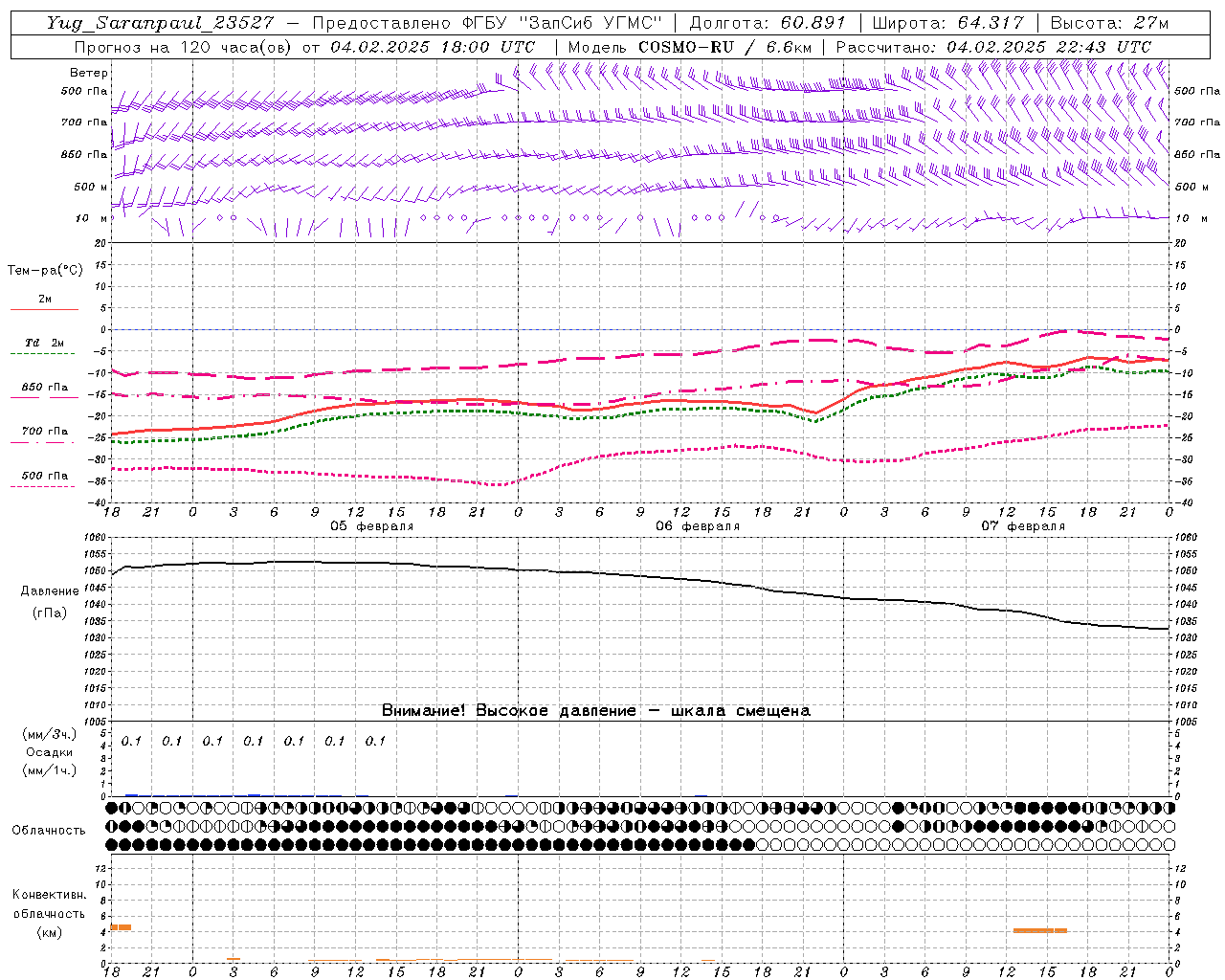Select the (мм/1ч.) precipitation unit label
This screenshot has width=1225, height=980.
[50, 770]
